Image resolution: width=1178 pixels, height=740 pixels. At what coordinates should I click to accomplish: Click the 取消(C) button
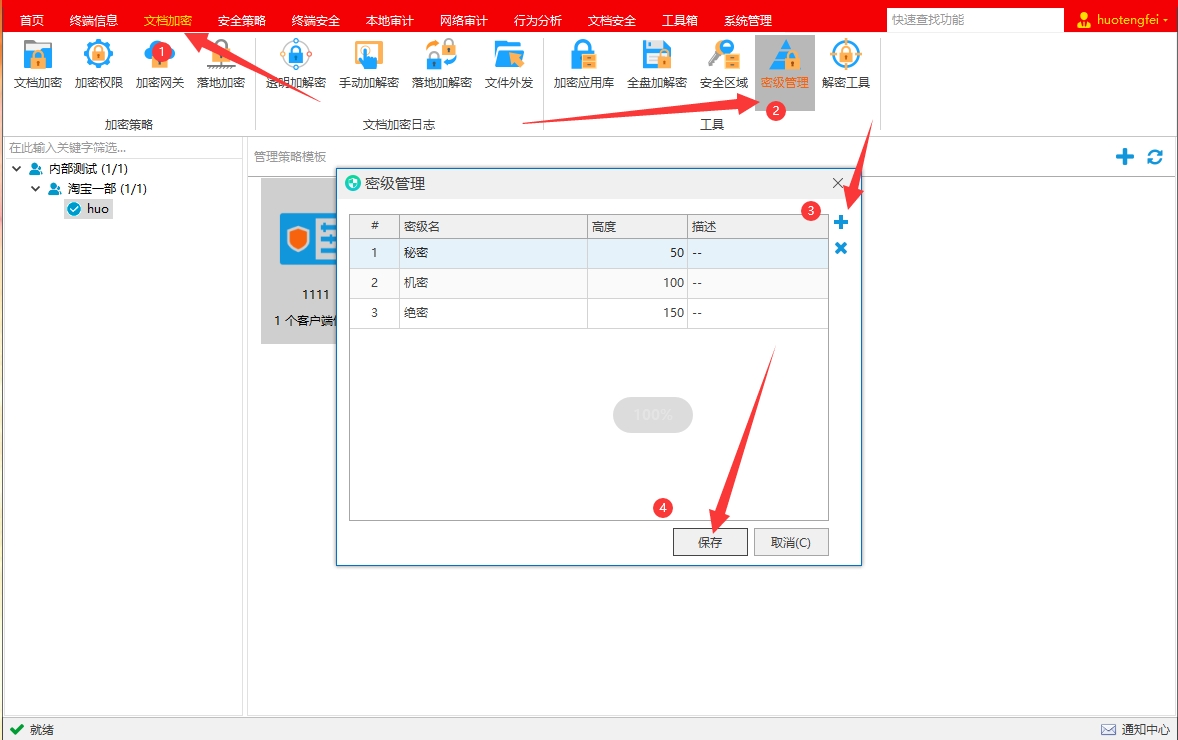point(791,542)
